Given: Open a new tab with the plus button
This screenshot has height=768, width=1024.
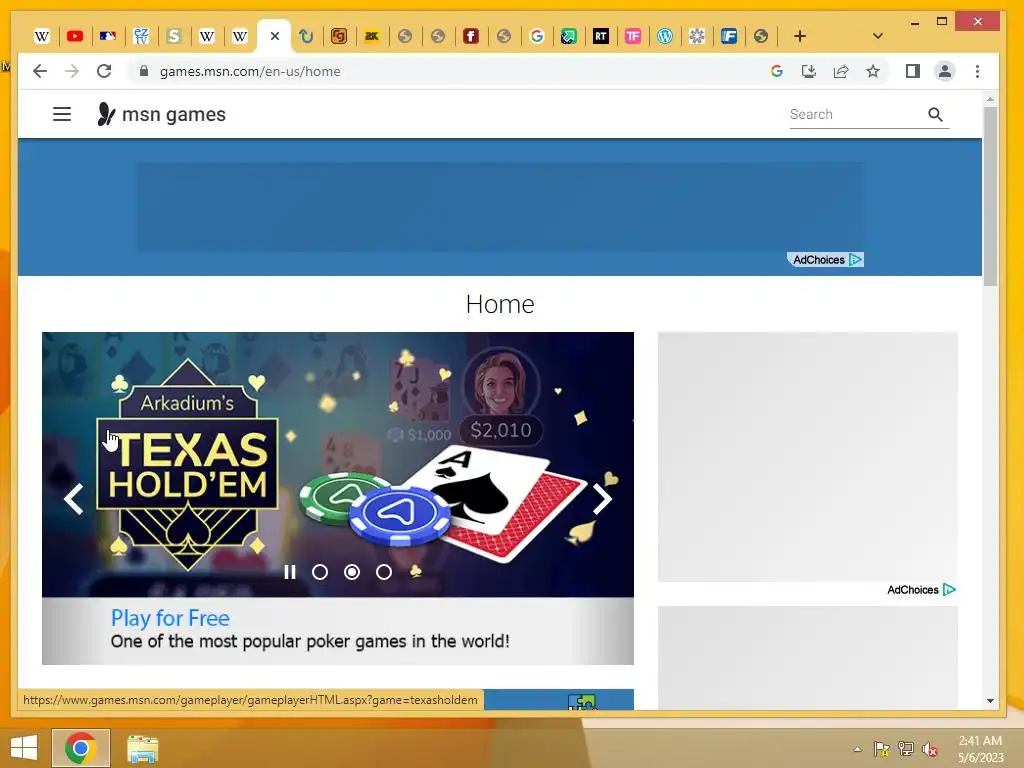Looking at the screenshot, I should [799, 36].
